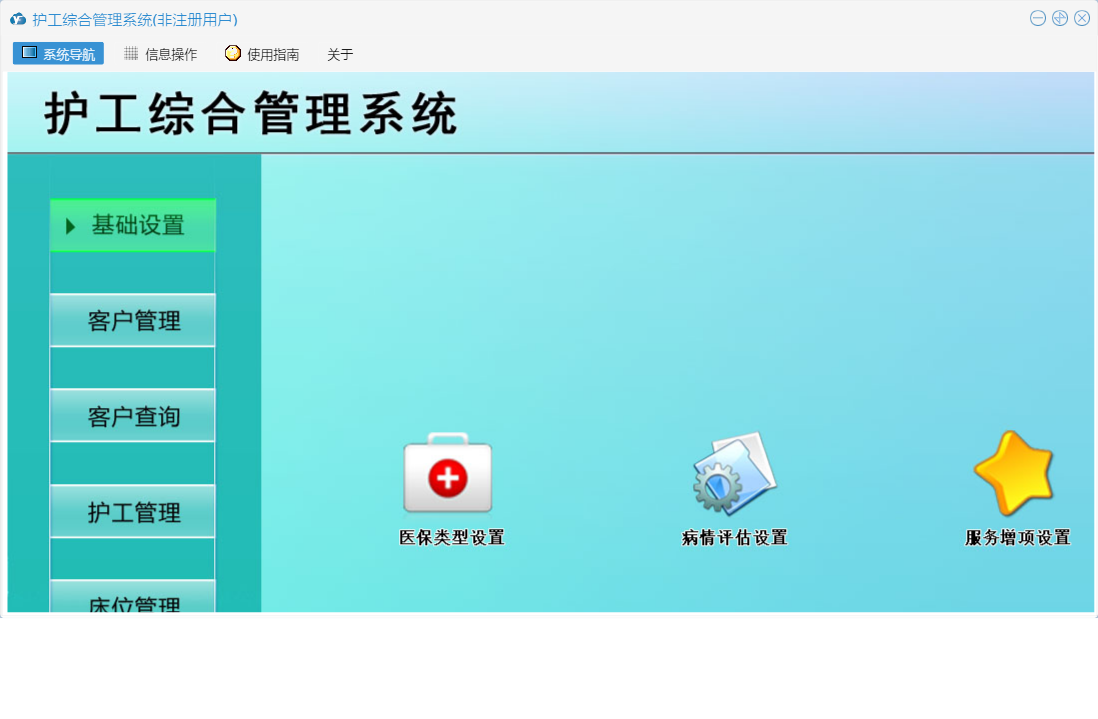Click the app logo icon in title bar
Screen dimensions: 1098x719
18,20
